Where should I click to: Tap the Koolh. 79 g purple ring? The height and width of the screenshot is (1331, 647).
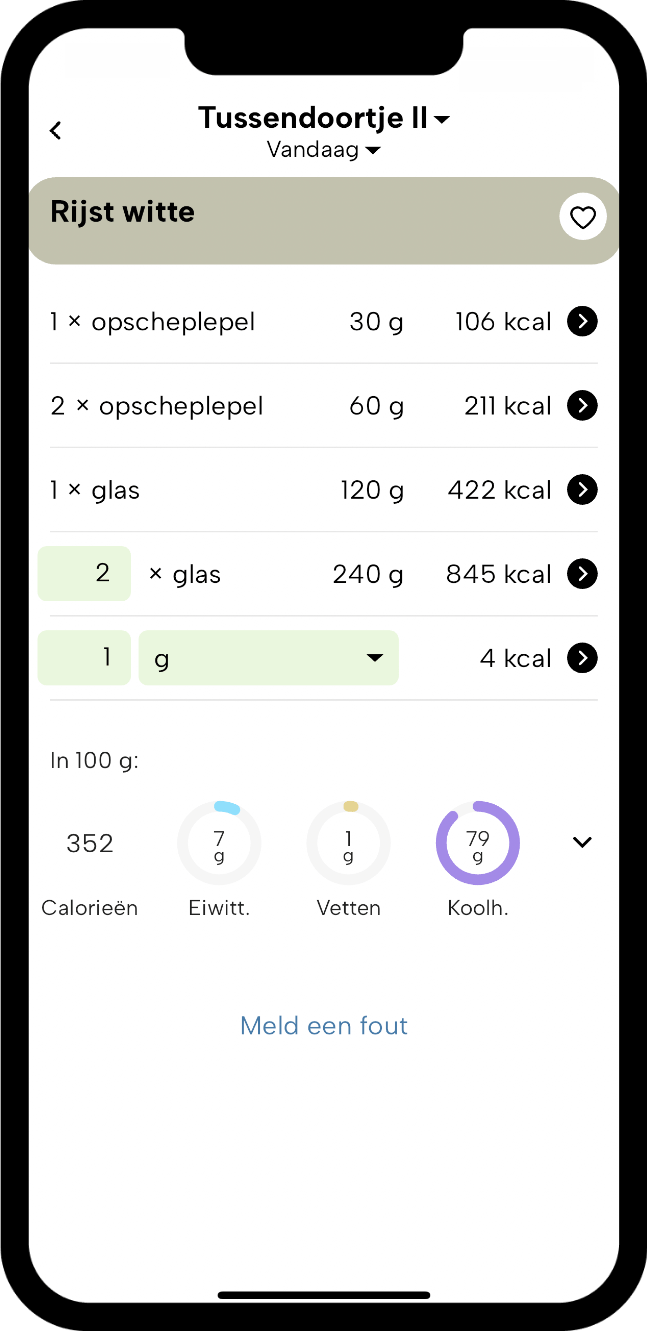click(478, 843)
